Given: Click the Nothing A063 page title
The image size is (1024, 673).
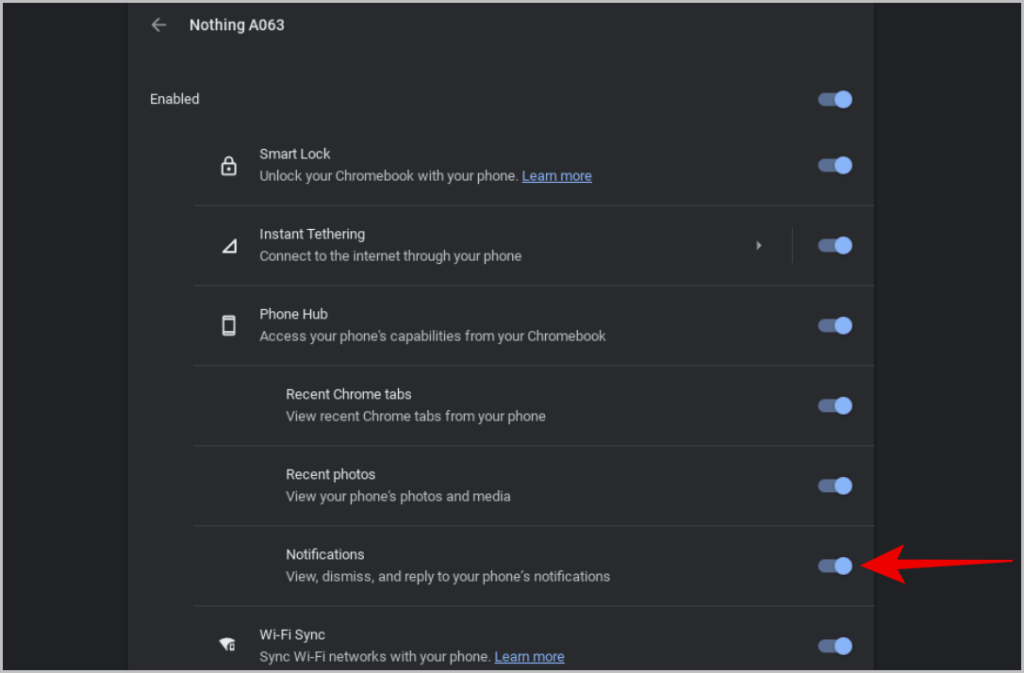Looking at the screenshot, I should pyautogui.click(x=236, y=25).
